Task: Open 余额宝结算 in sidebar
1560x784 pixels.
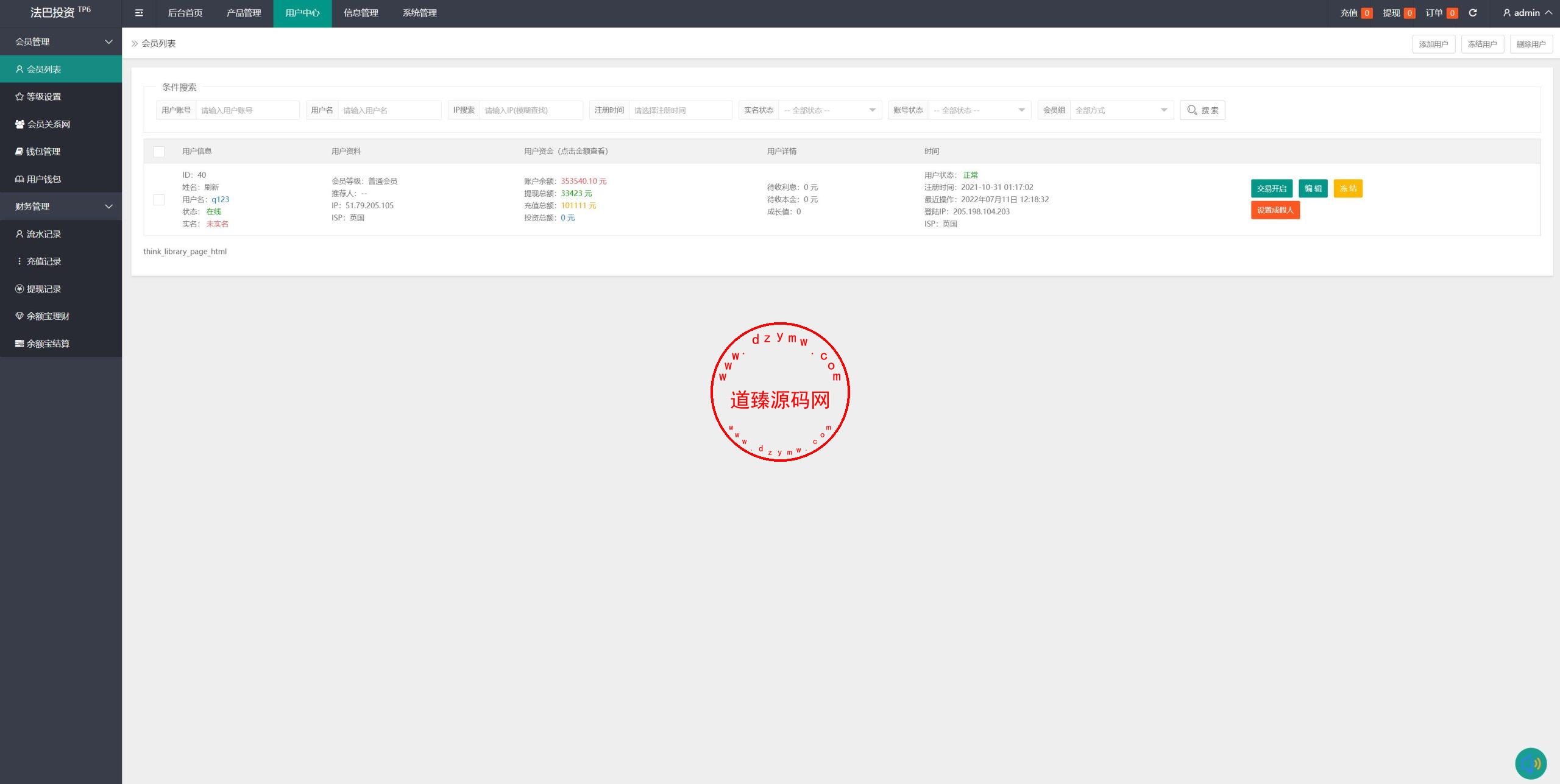Action: tap(61, 344)
